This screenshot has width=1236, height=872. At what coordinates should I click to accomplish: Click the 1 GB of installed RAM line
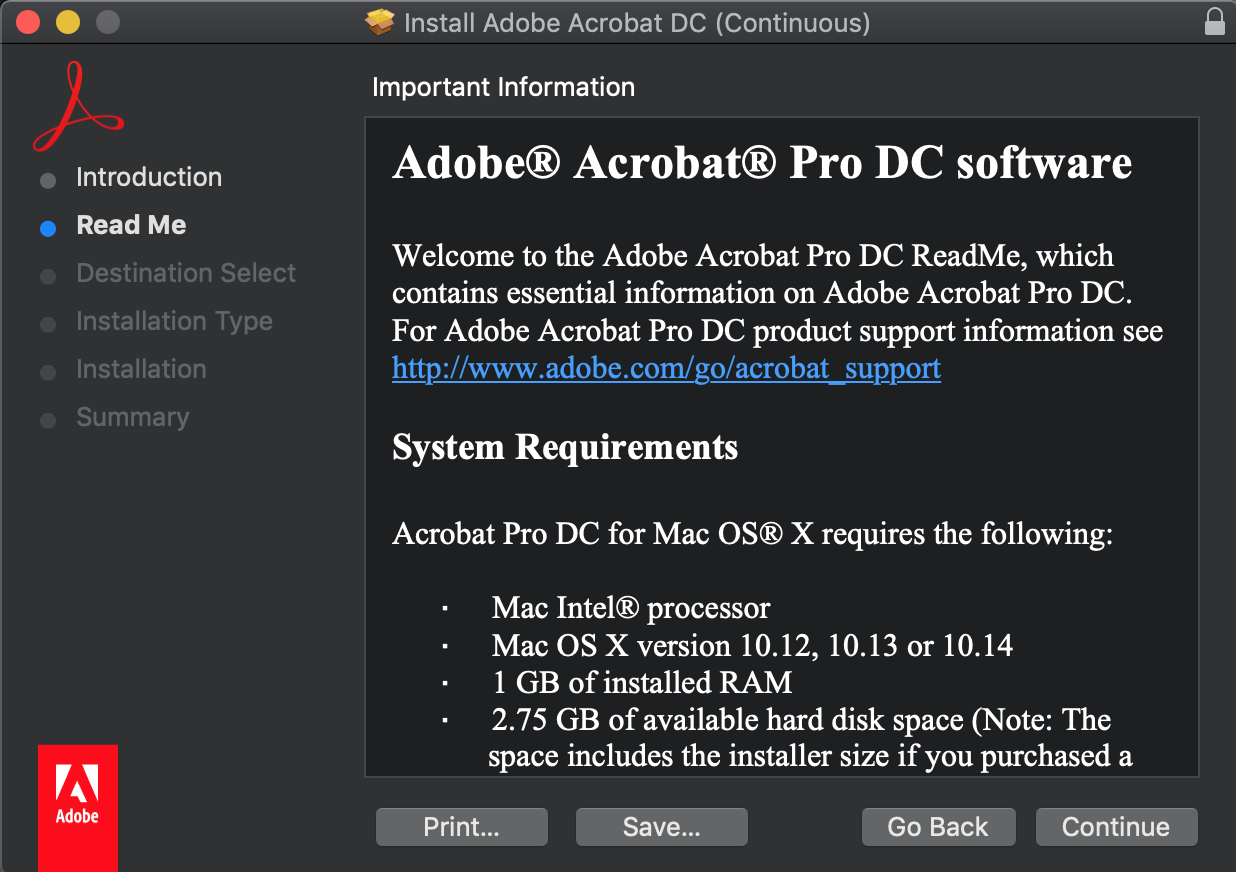[642, 683]
